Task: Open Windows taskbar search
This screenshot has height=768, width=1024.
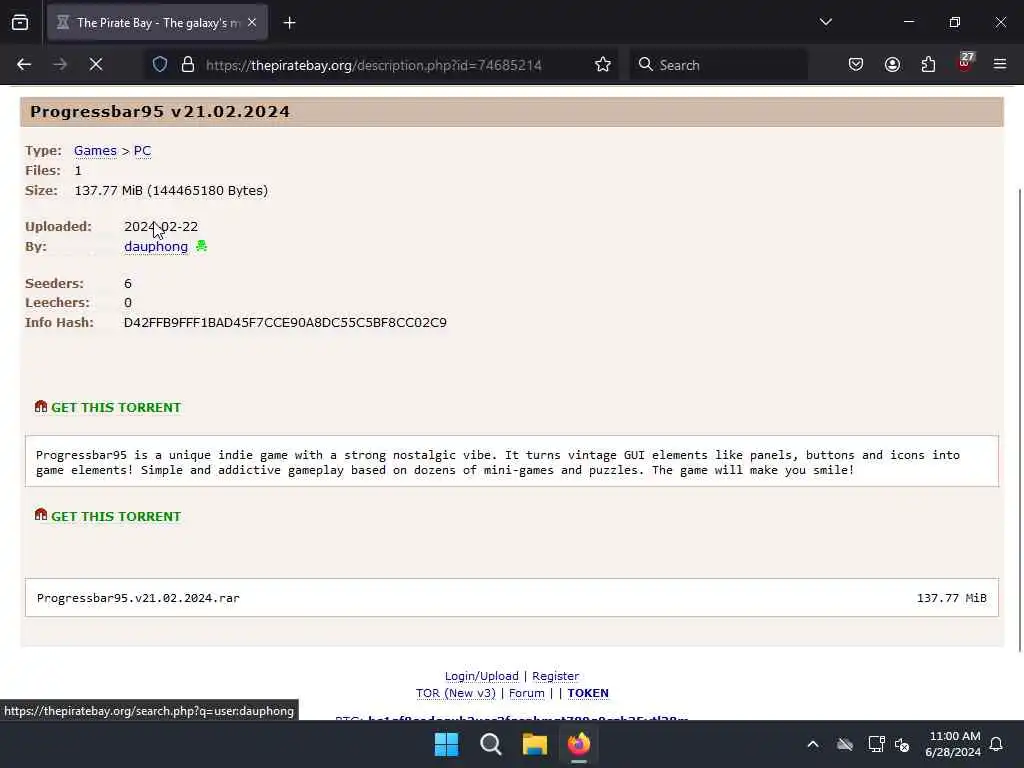Action: pyautogui.click(x=490, y=744)
